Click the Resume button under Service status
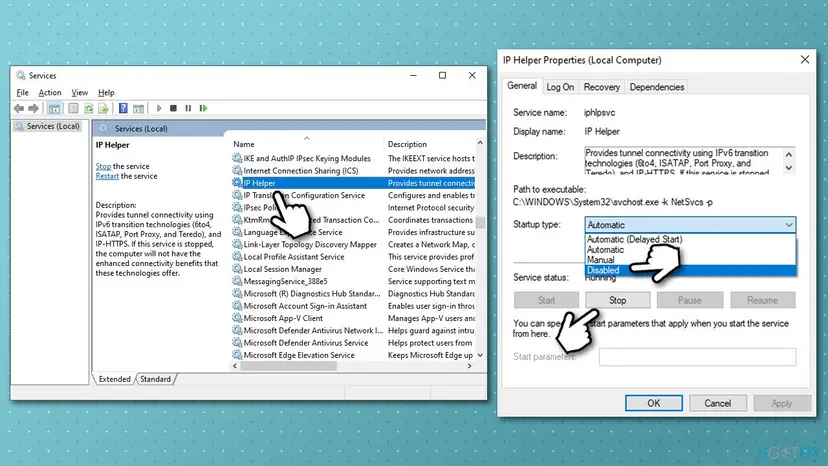The width and height of the screenshot is (828, 466). (763, 300)
